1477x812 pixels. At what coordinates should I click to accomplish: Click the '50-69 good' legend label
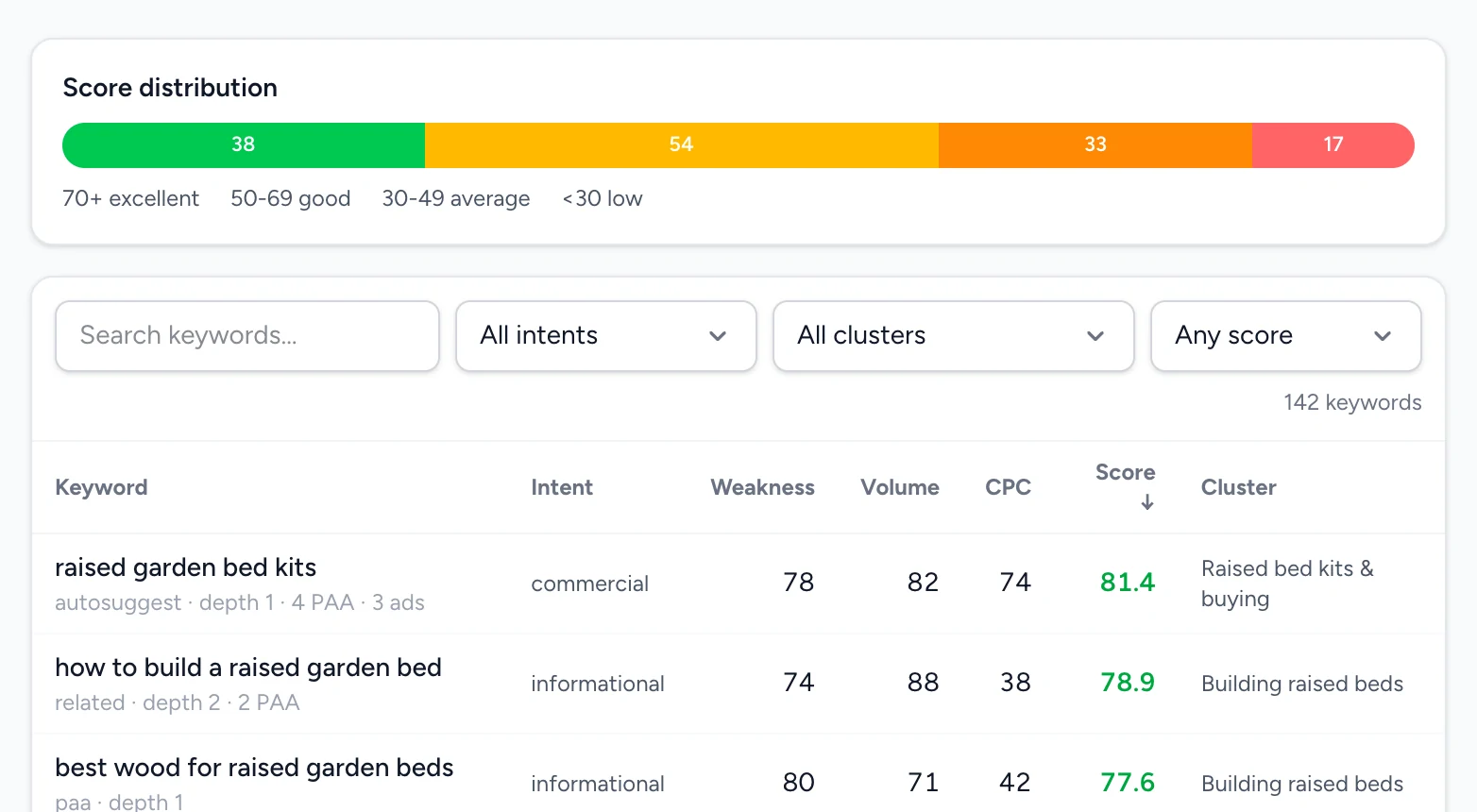coord(291,198)
